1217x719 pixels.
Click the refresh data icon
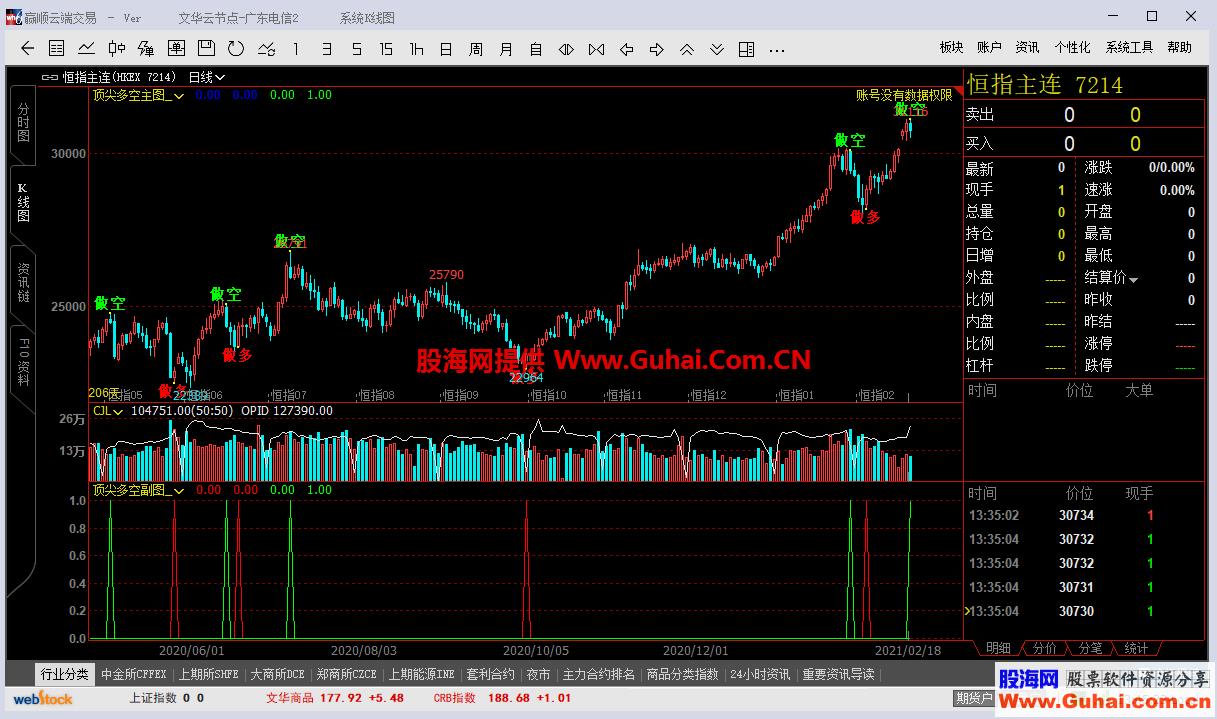[x=235, y=49]
